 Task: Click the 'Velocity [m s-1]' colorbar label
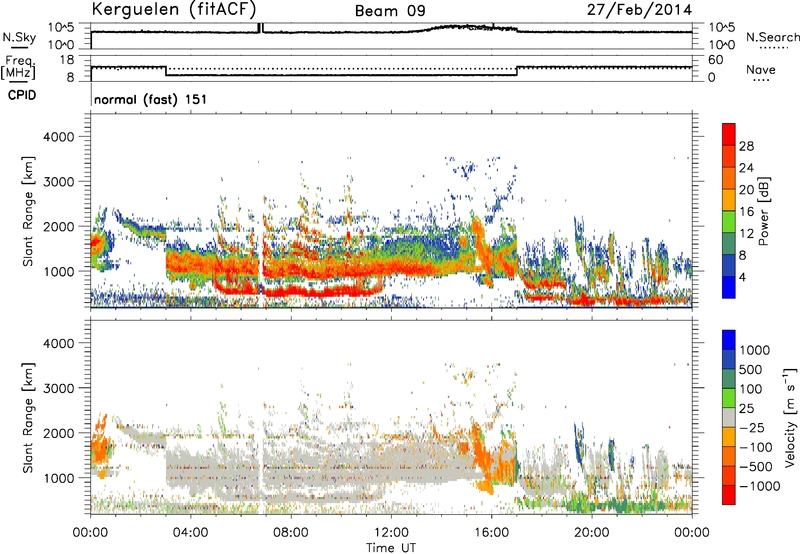click(x=790, y=417)
